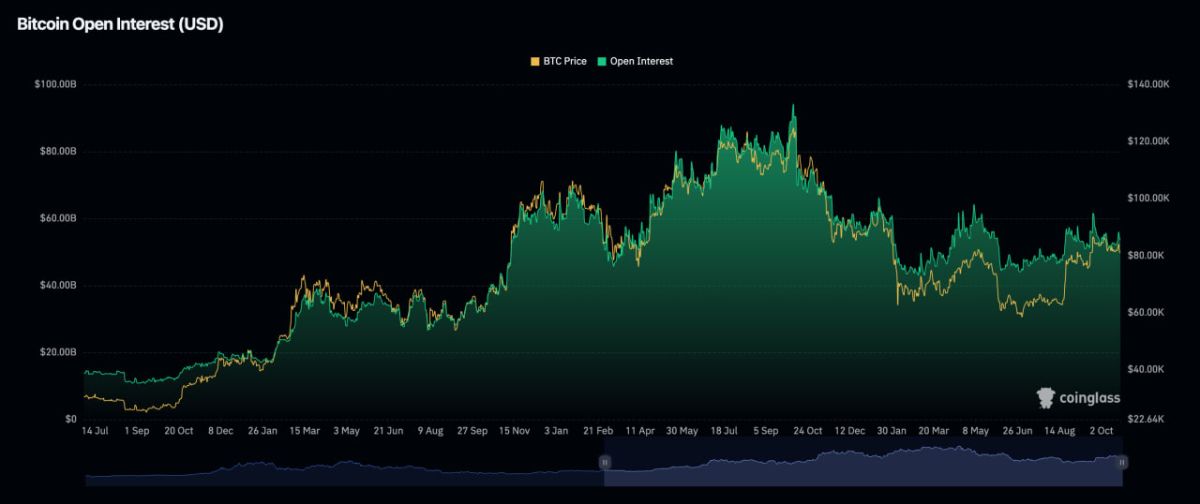Click the 3 May date label
Viewport: 1200px width, 504px height.
(x=345, y=430)
